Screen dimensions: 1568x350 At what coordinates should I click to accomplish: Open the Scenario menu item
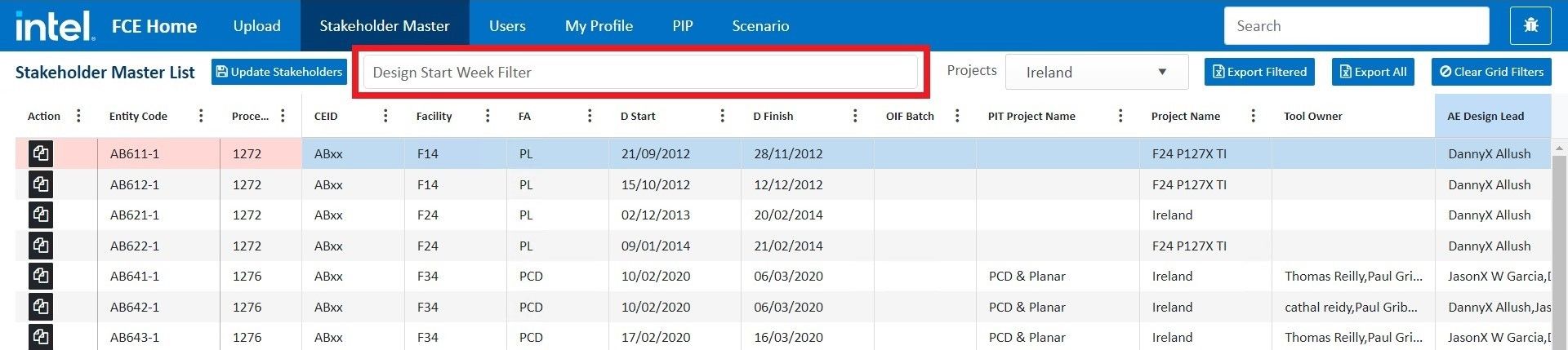760,26
